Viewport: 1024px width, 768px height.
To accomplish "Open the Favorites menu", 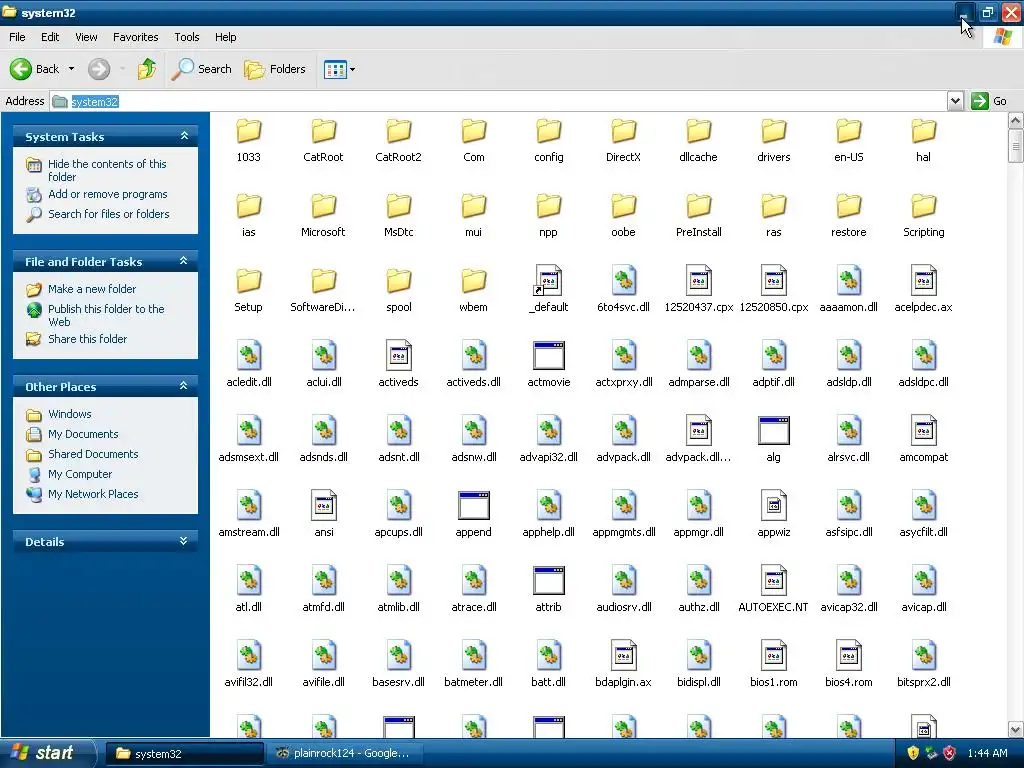I will click(135, 37).
